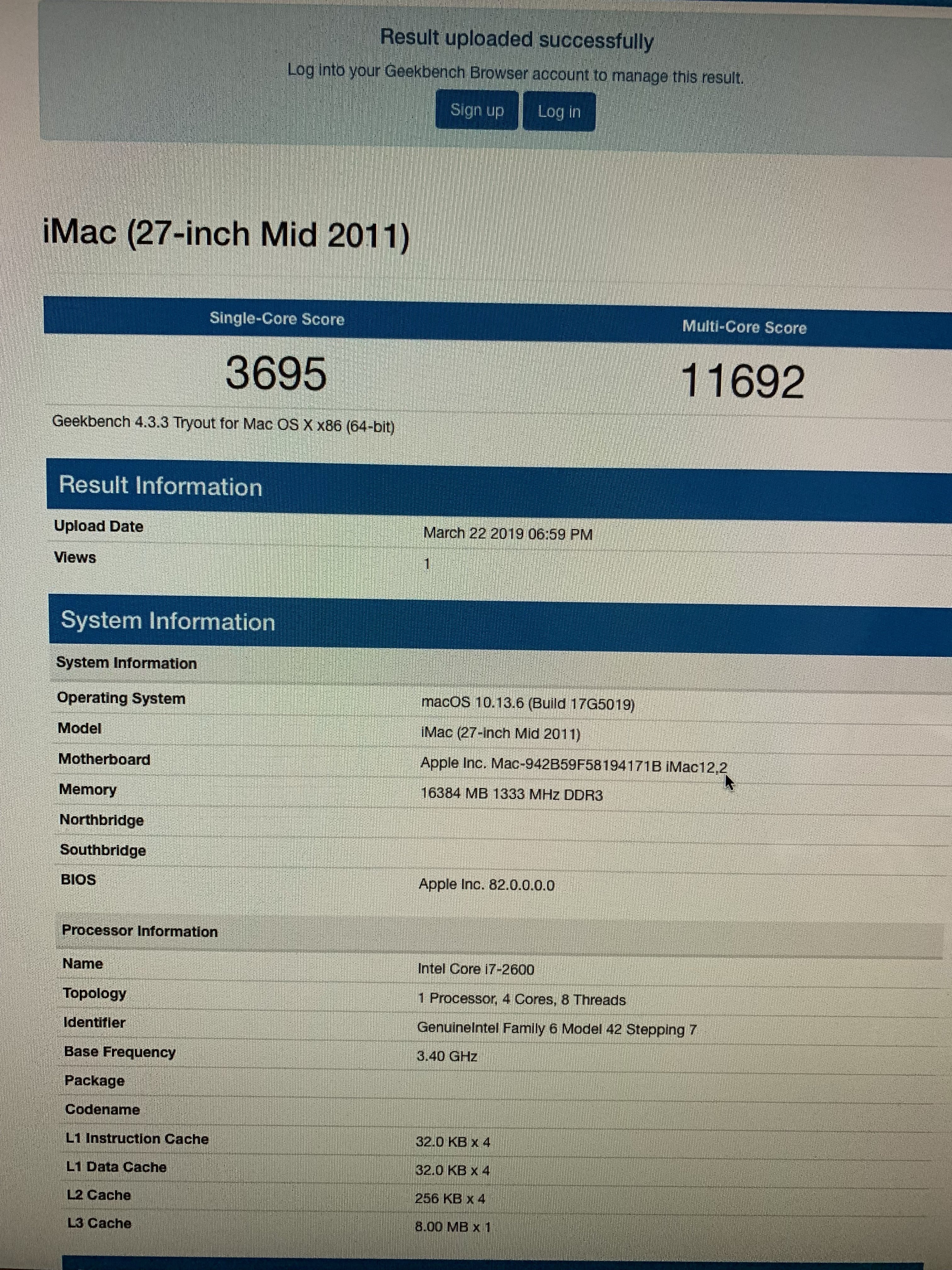Click the Views label
The height and width of the screenshot is (1270, 952).
(x=75, y=558)
